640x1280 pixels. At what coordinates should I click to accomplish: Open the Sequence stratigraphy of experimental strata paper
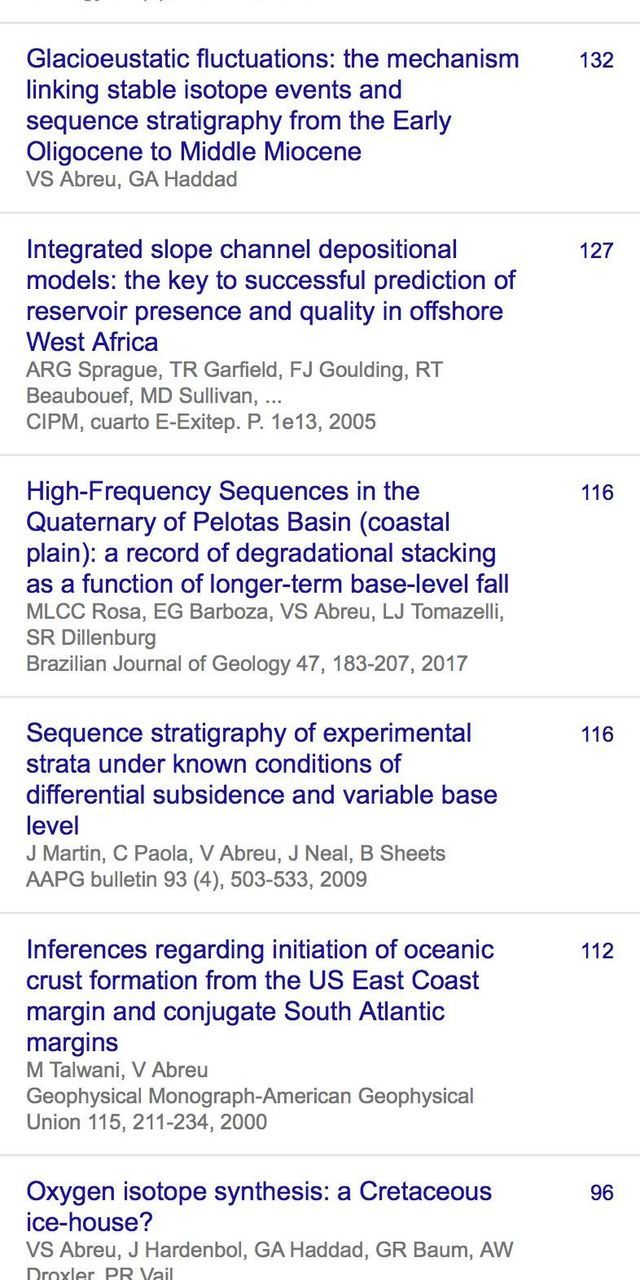coord(261,779)
